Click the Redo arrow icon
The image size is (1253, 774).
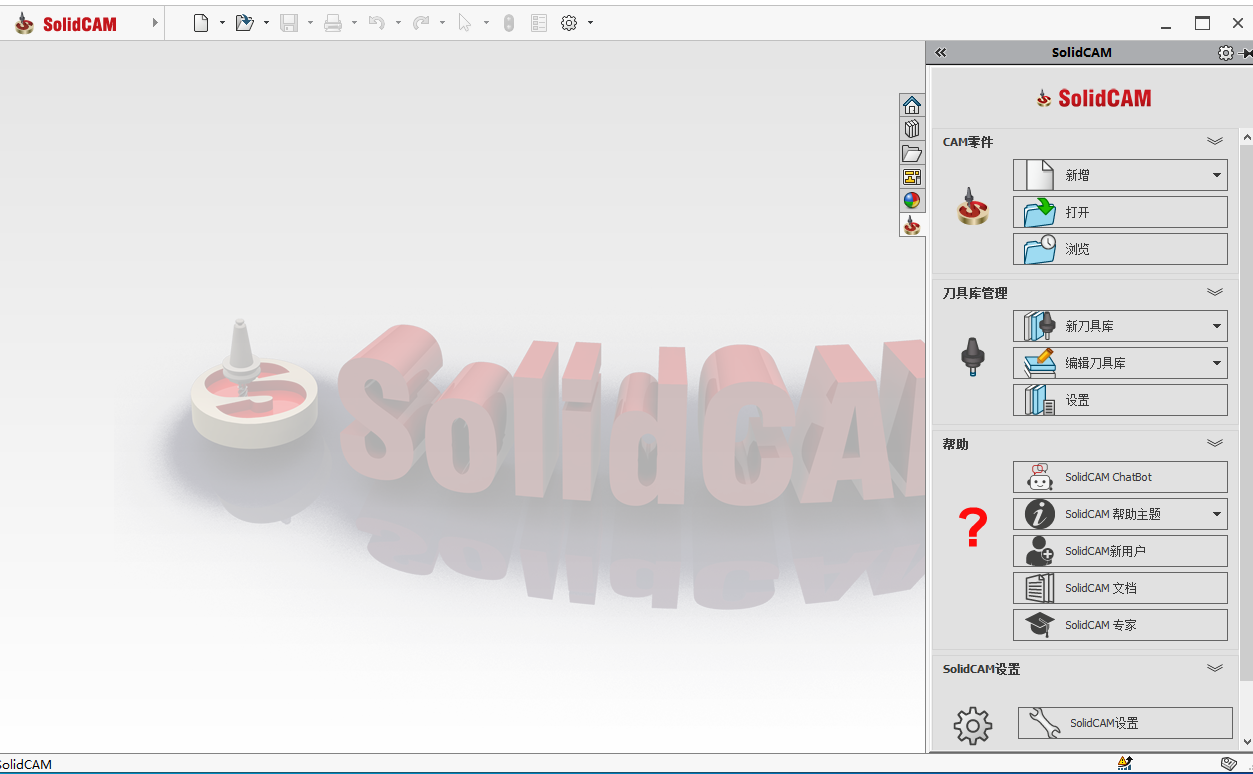(421, 23)
